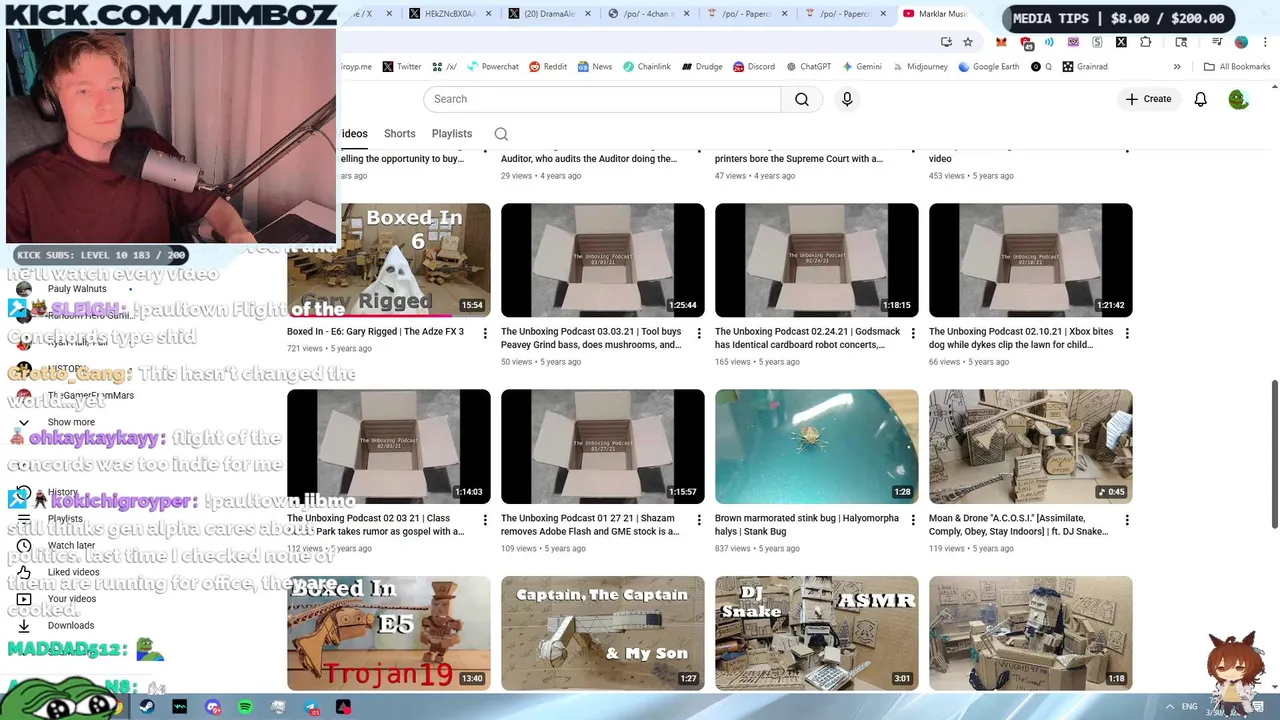Open the browser Extensions puzzle icon
The width and height of the screenshot is (1280, 720).
(x=1146, y=42)
